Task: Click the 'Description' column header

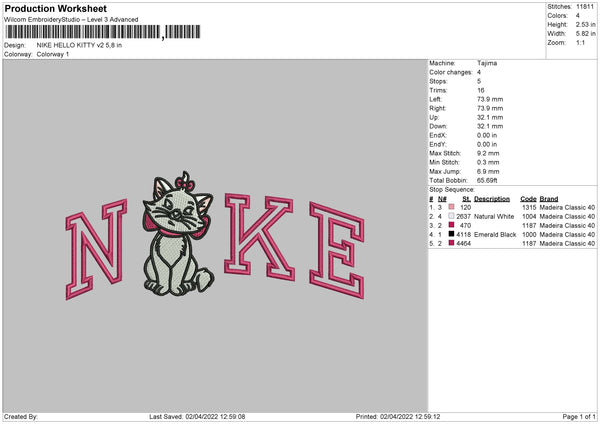Action: tap(492, 199)
